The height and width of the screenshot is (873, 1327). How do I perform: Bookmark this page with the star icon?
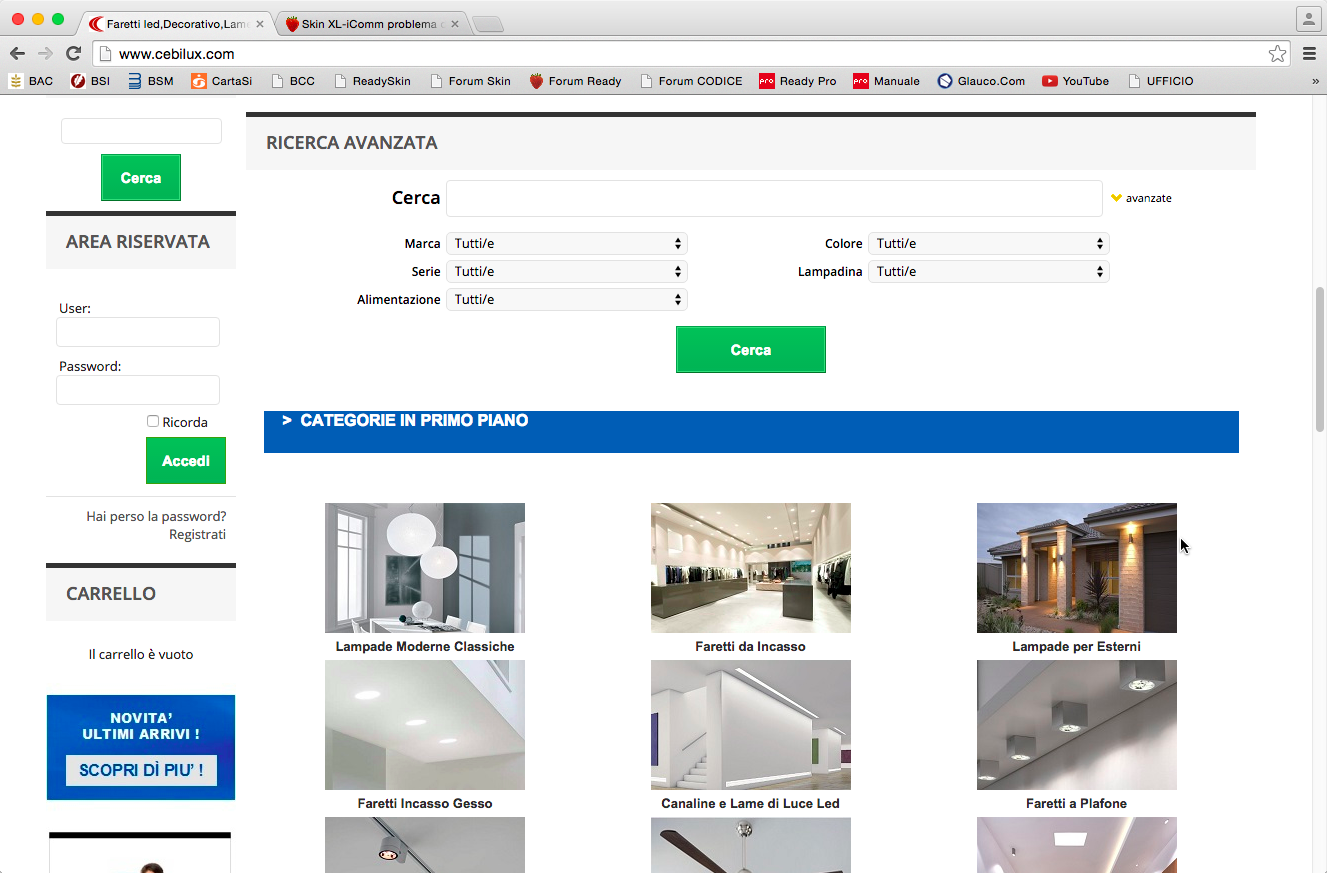coord(1277,54)
